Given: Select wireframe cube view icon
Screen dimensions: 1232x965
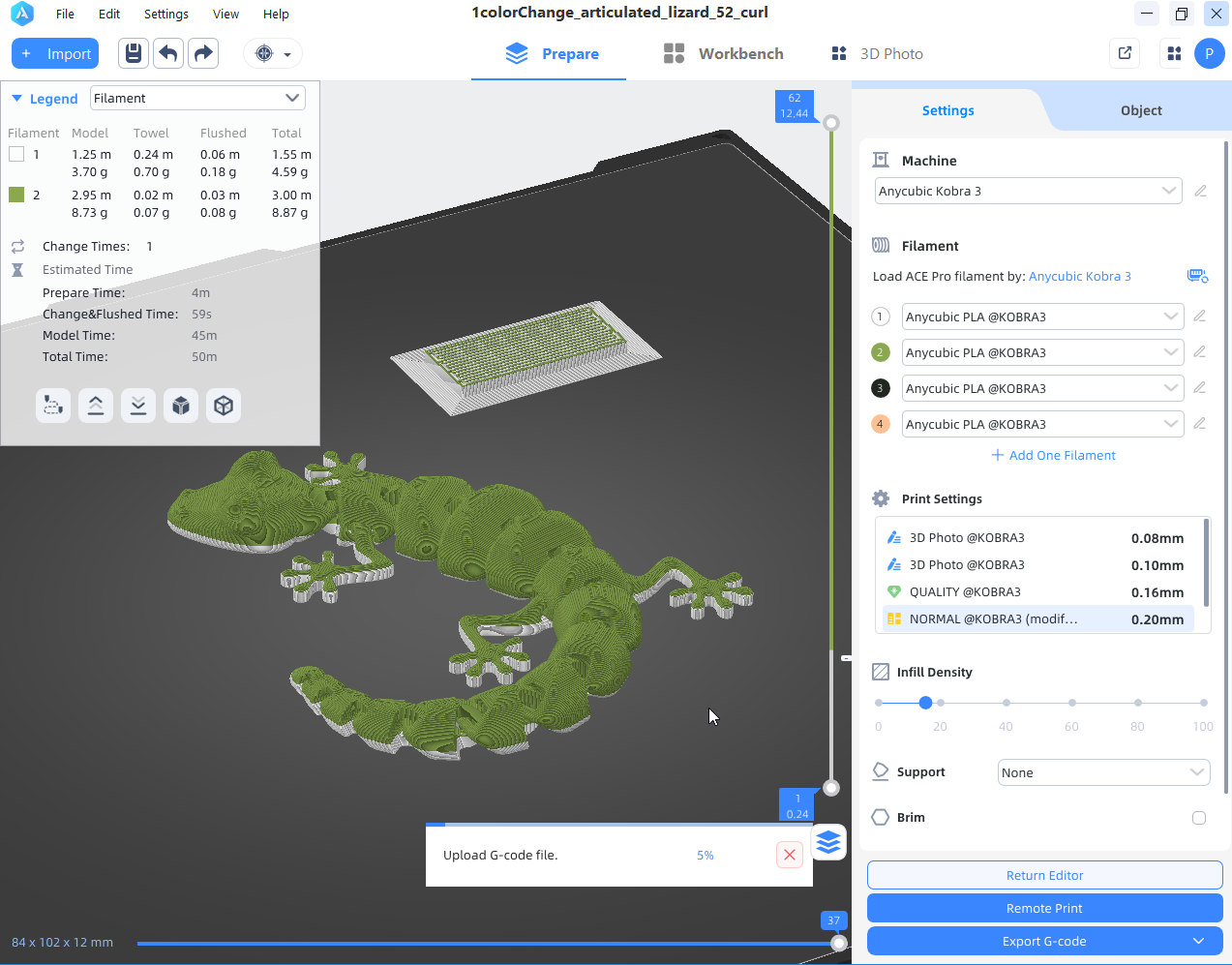Looking at the screenshot, I should point(224,406).
